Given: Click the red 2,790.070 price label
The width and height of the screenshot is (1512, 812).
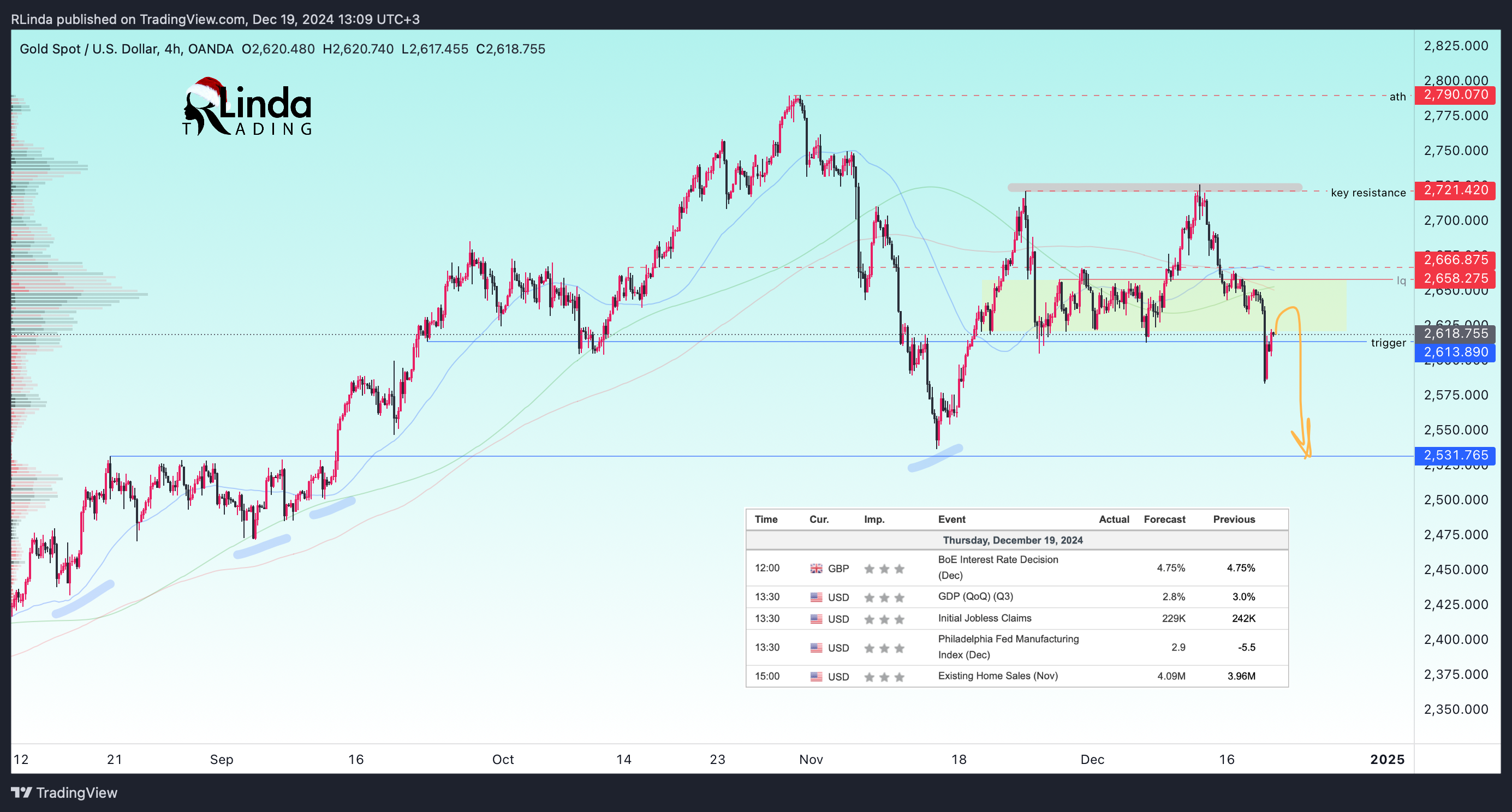Looking at the screenshot, I should point(1455,94).
